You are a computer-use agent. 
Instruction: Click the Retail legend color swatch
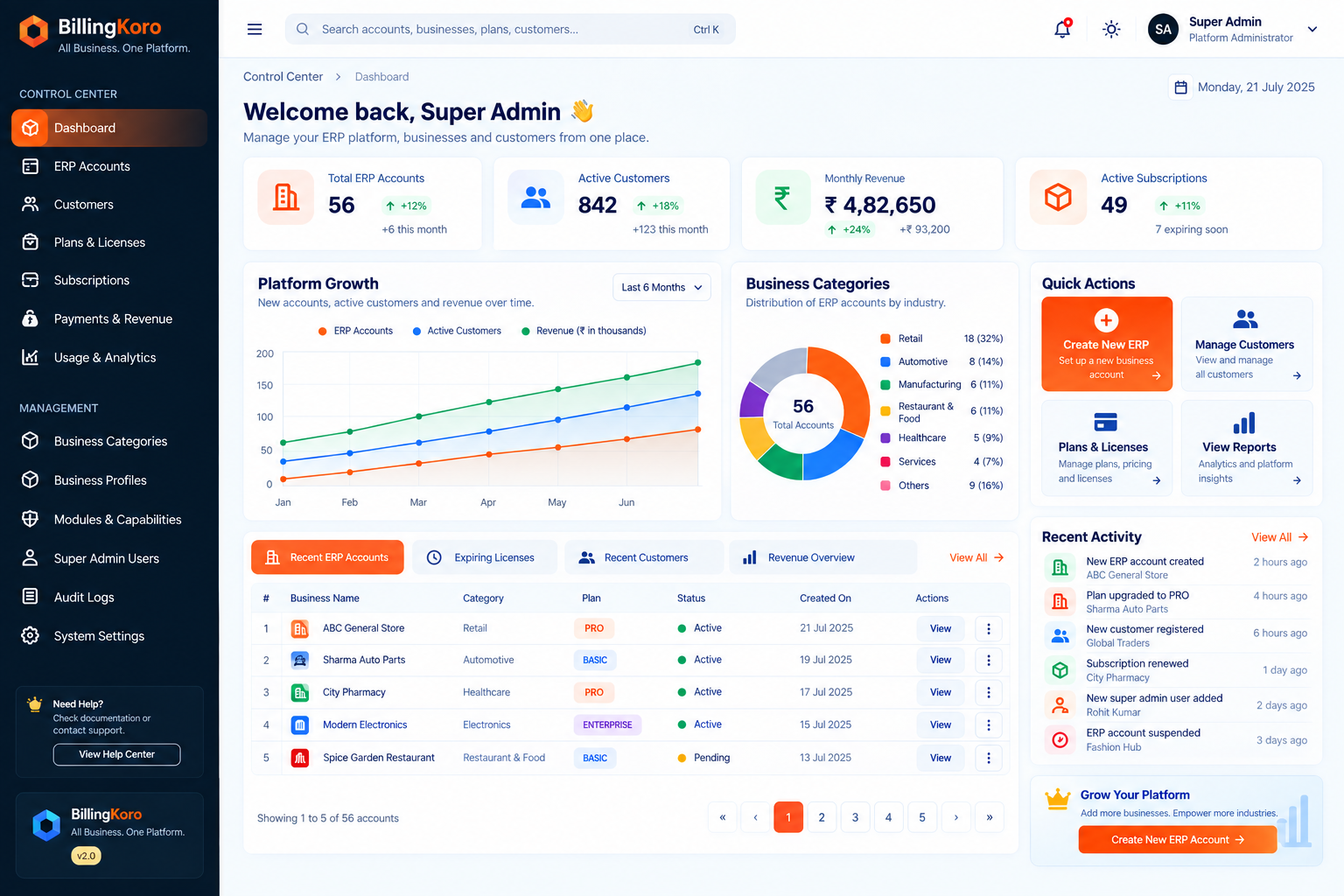[885, 339]
